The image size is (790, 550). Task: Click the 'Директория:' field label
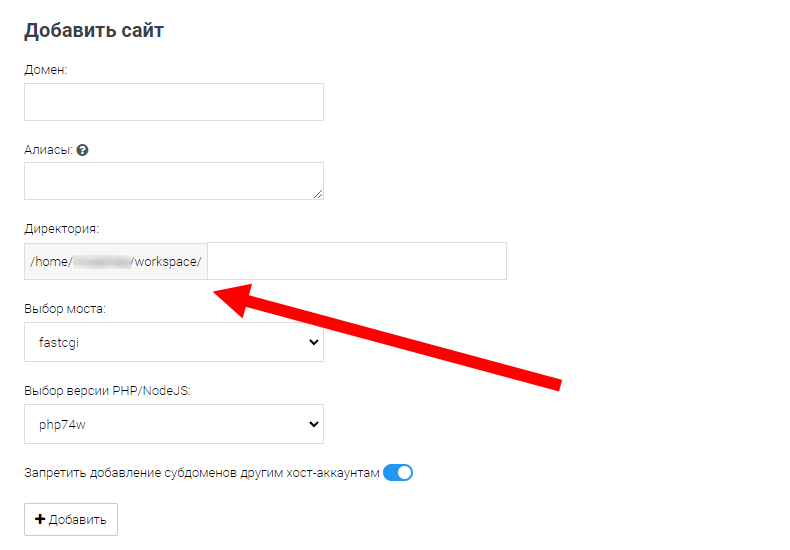point(61,229)
